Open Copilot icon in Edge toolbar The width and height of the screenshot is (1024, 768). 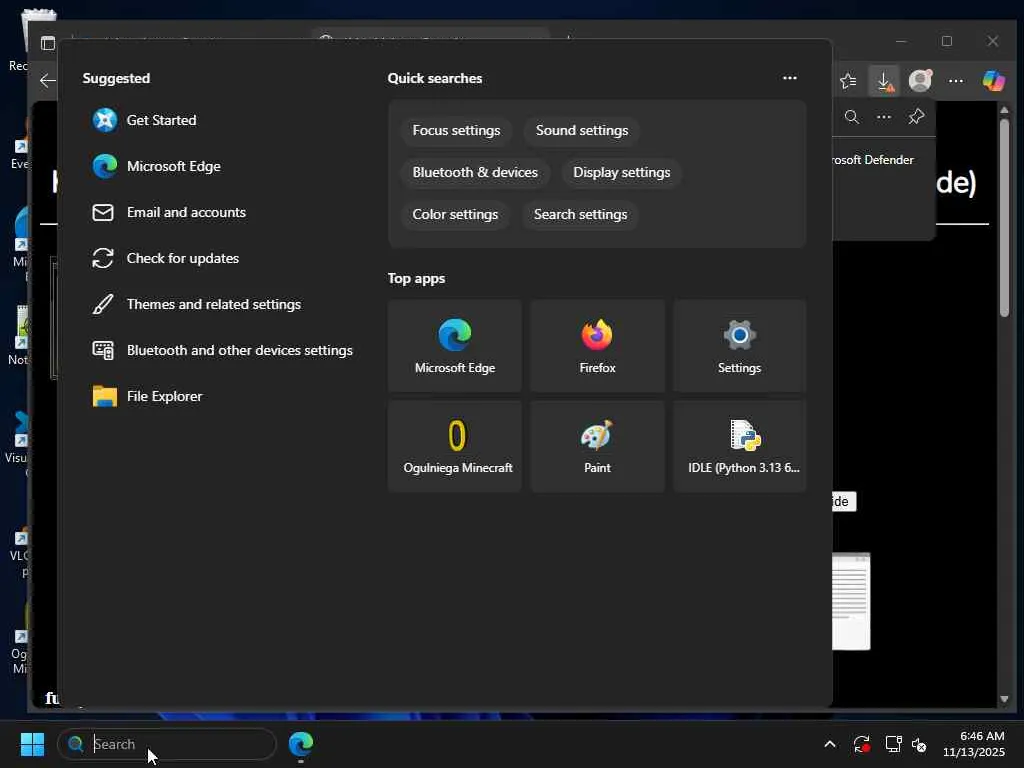[x=993, y=81]
